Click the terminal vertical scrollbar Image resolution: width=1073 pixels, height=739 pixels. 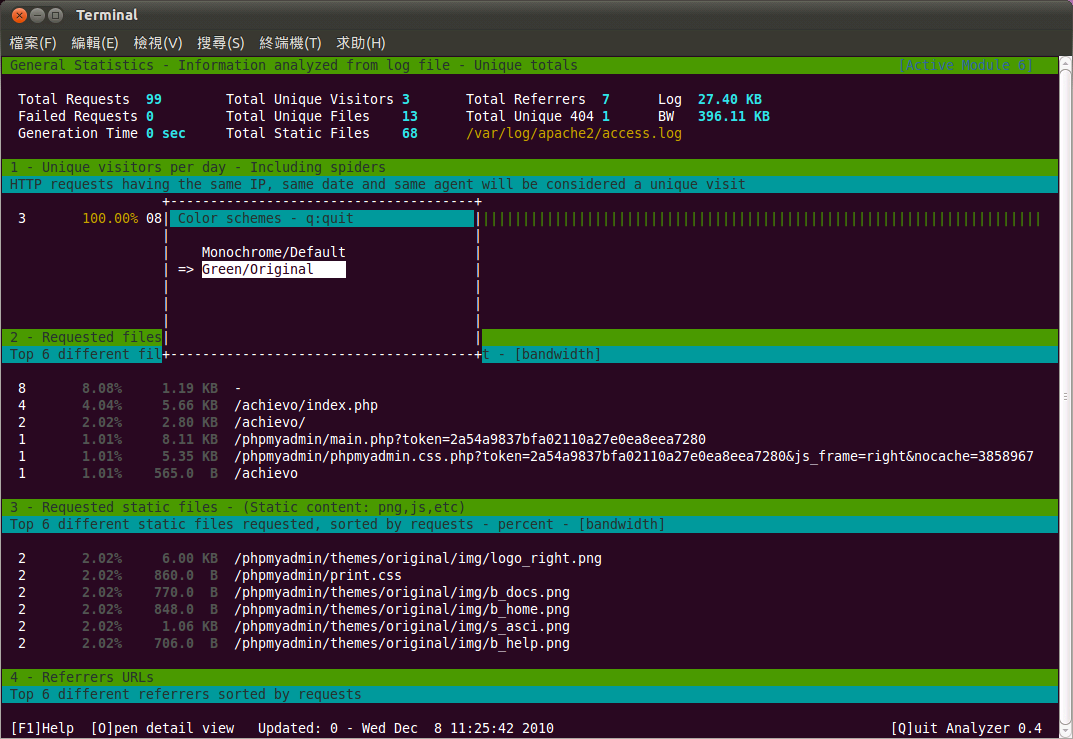[x=1065, y=396]
